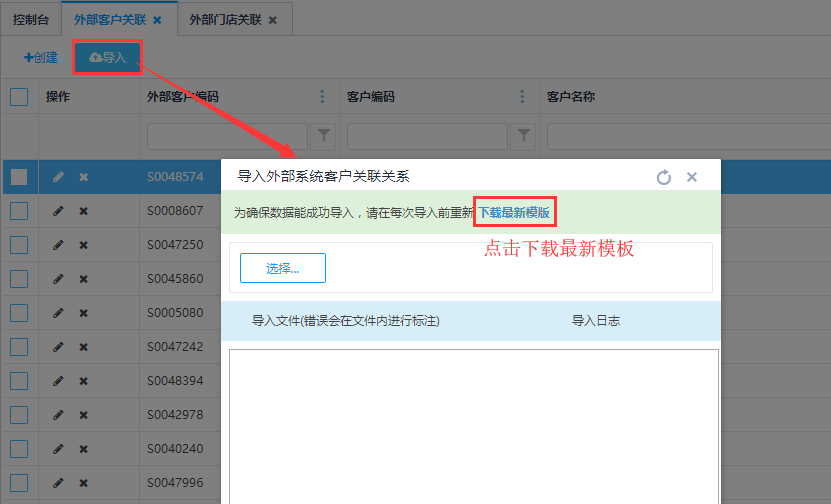
Task: Click the 导入 import button
Action: pyautogui.click(x=108, y=58)
